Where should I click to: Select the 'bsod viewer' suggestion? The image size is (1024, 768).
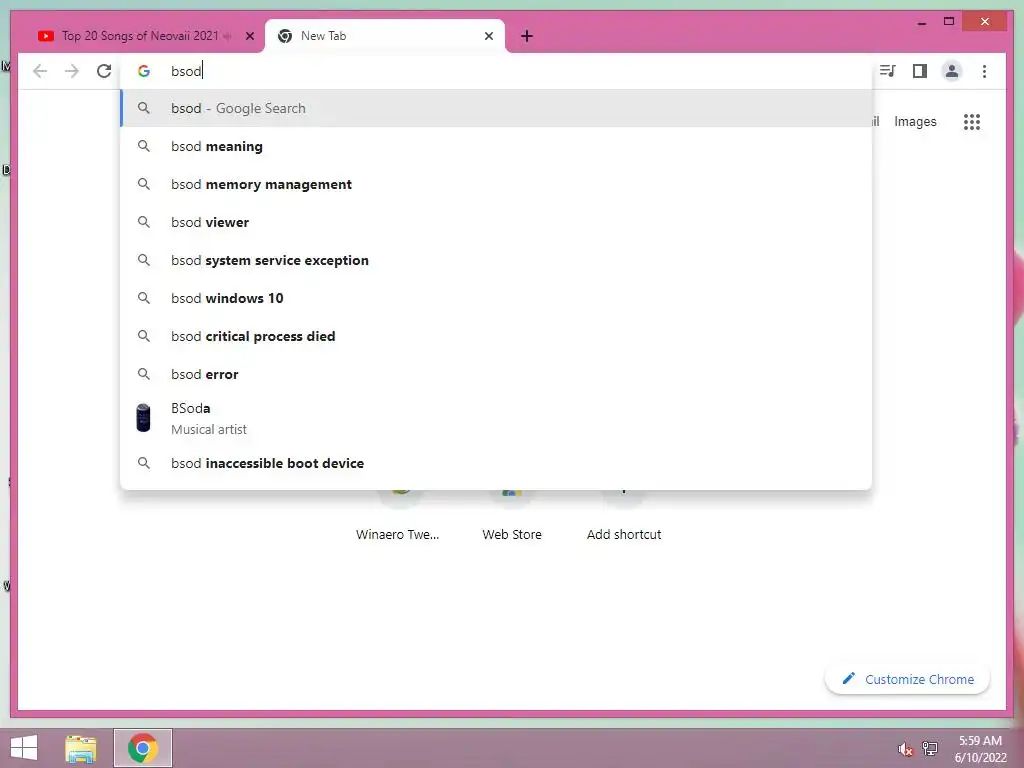tap(496, 222)
